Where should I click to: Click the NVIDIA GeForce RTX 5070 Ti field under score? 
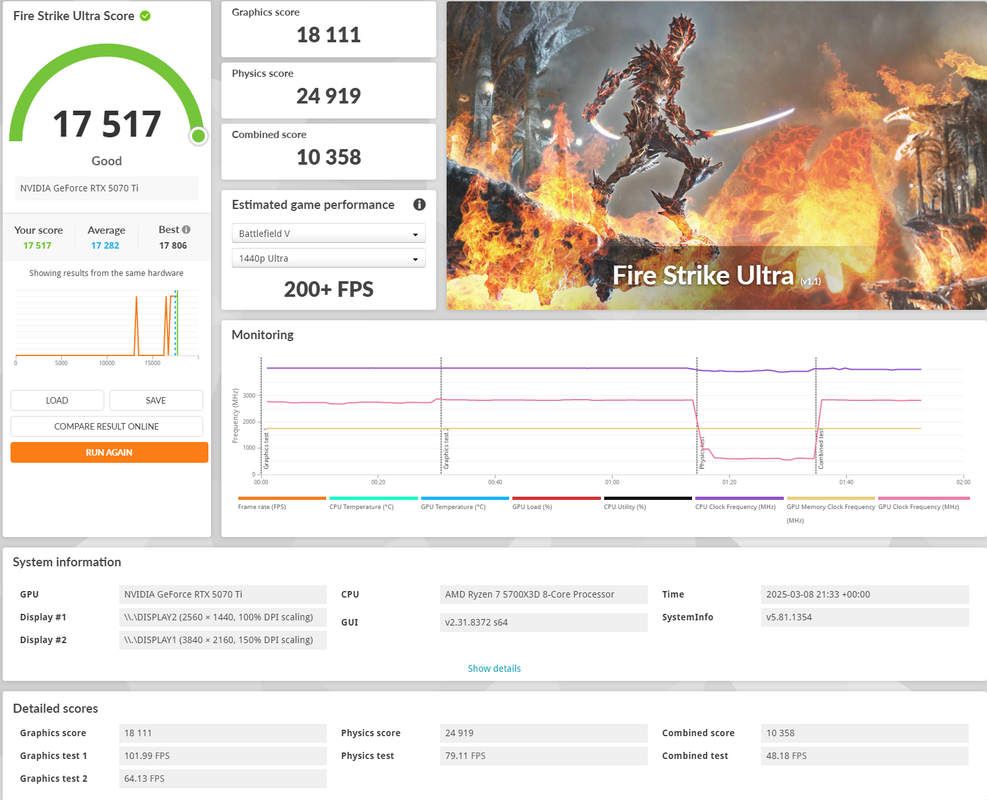point(106,188)
